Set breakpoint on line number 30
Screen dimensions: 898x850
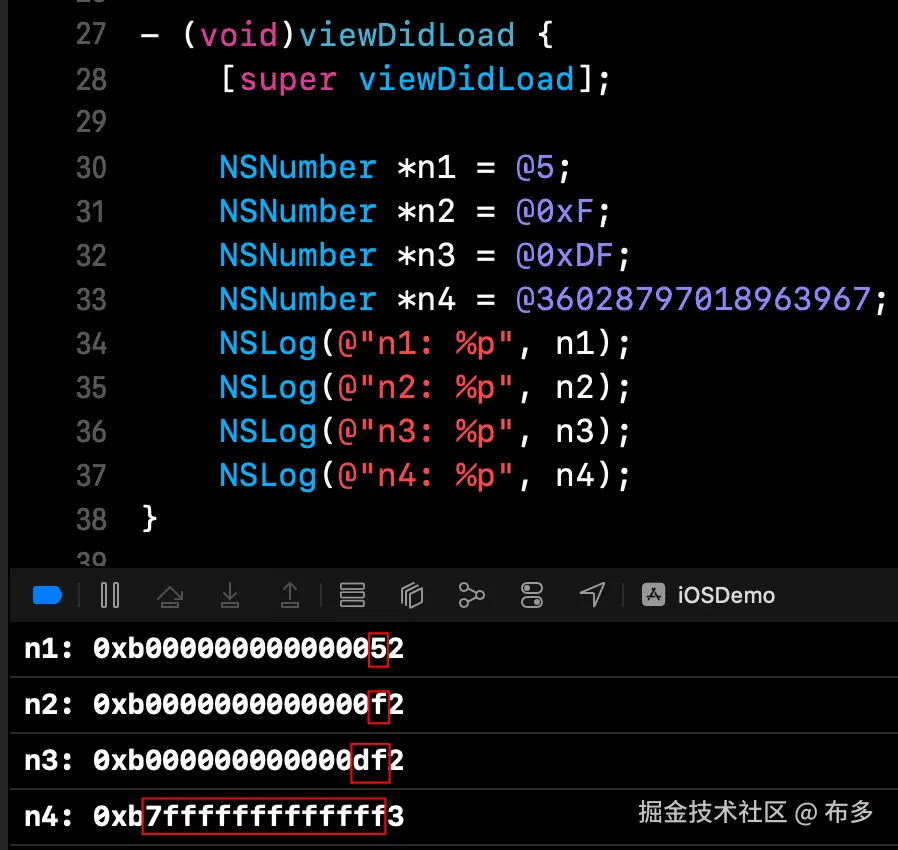click(x=91, y=167)
